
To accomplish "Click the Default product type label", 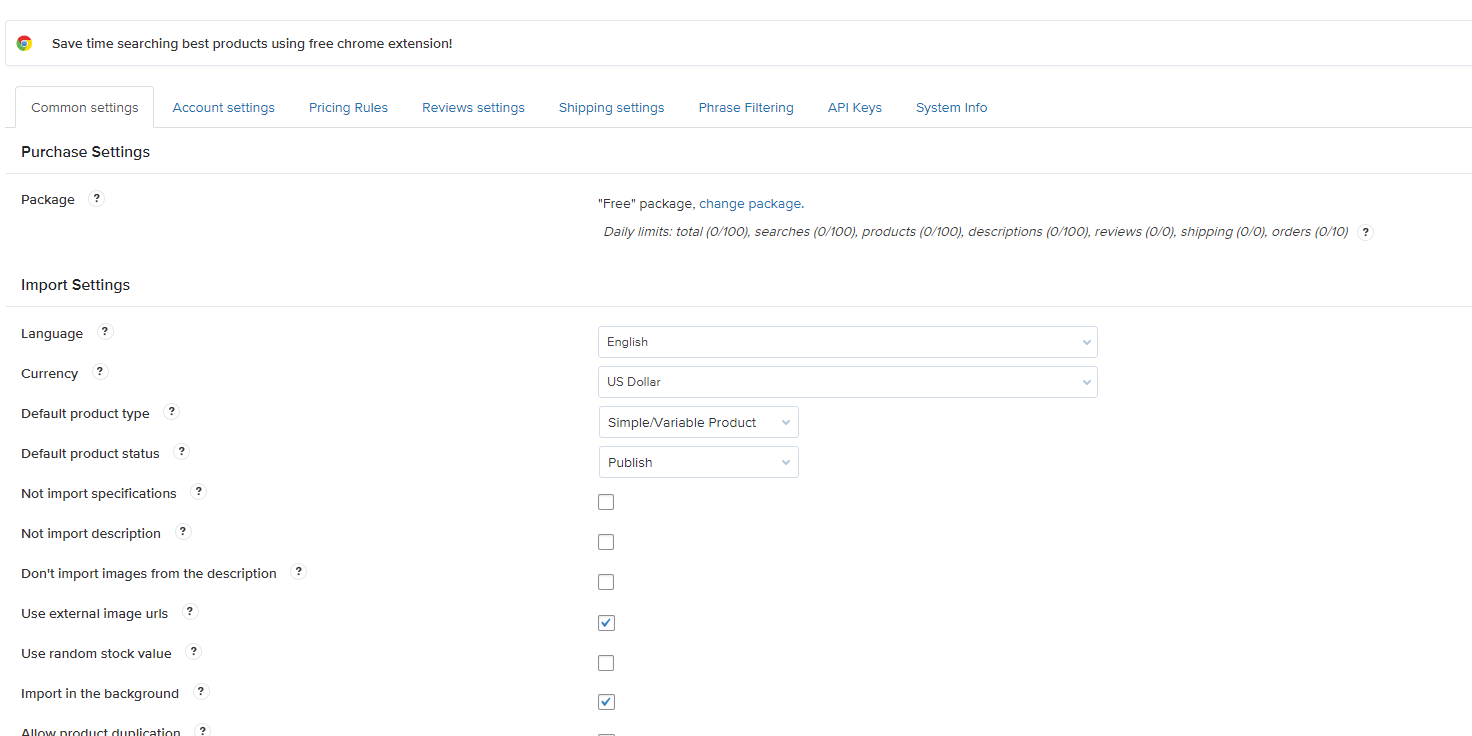I will pos(85,414).
